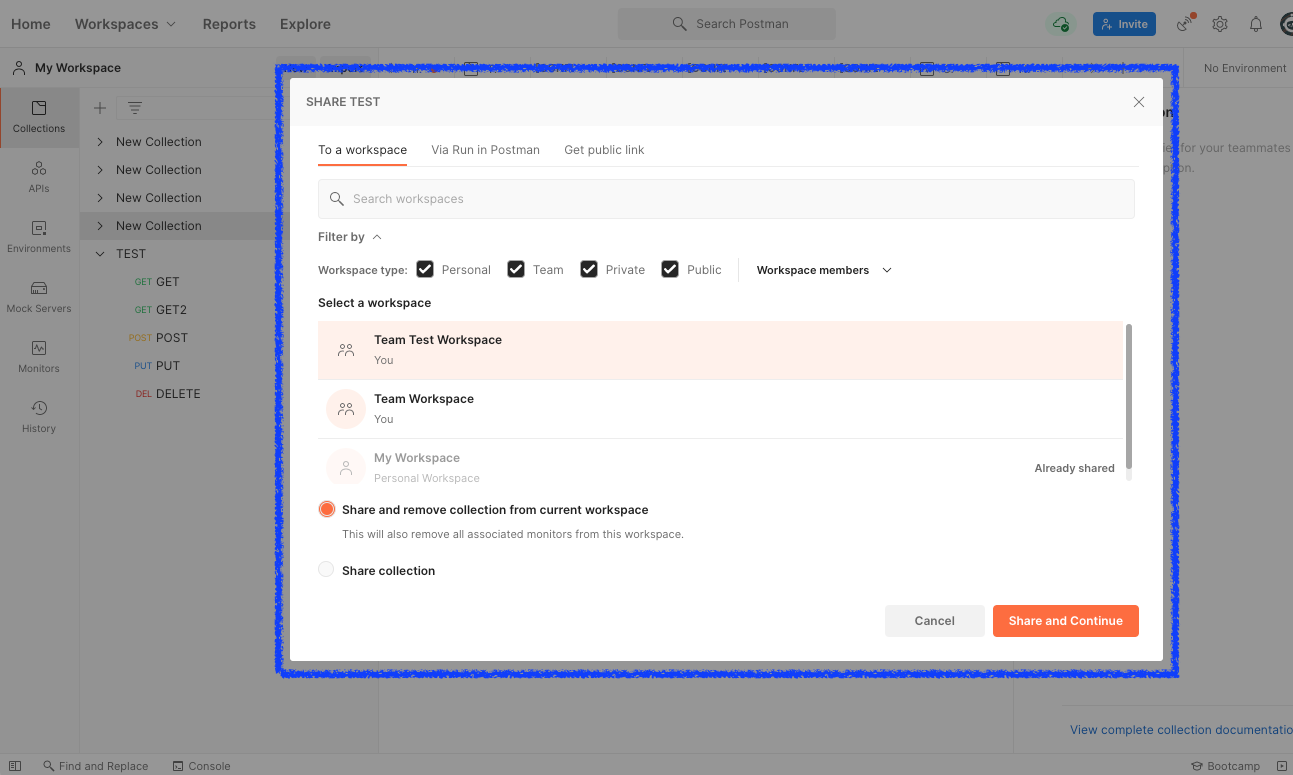
Task: Open the APIs sidebar section
Action: pos(39,177)
